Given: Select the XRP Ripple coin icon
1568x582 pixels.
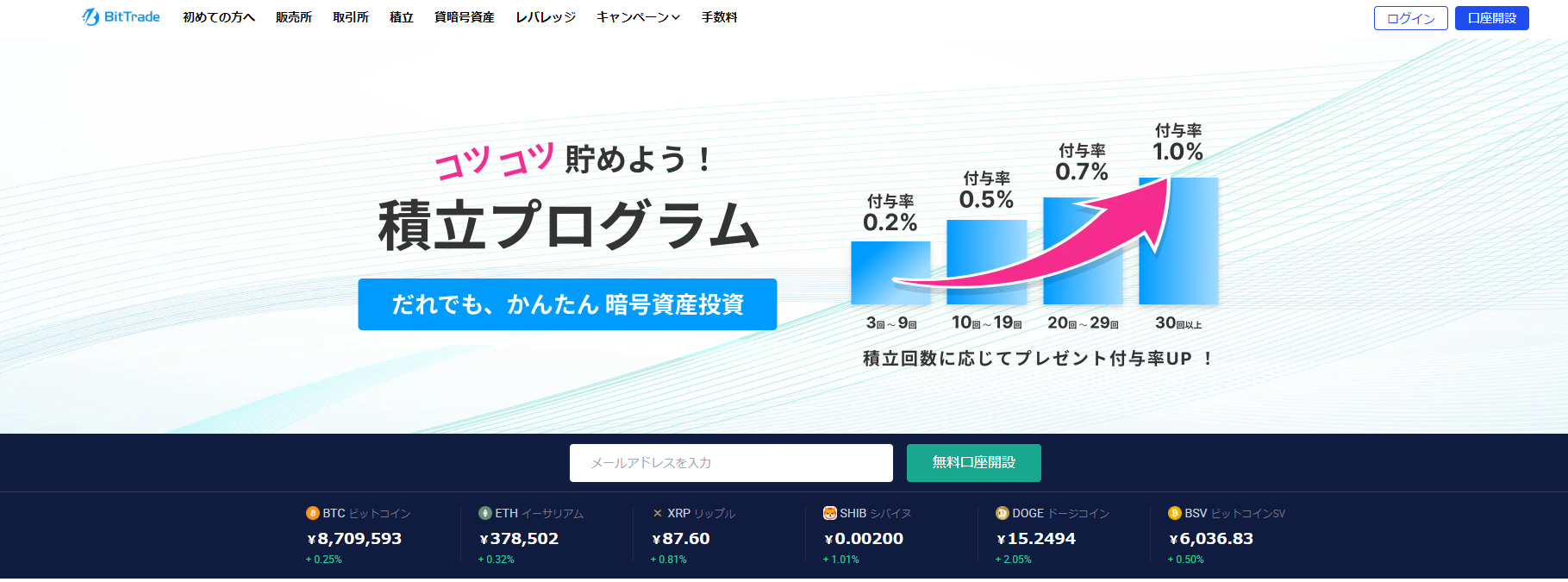Looking at the screenshot, I should 658,513.
